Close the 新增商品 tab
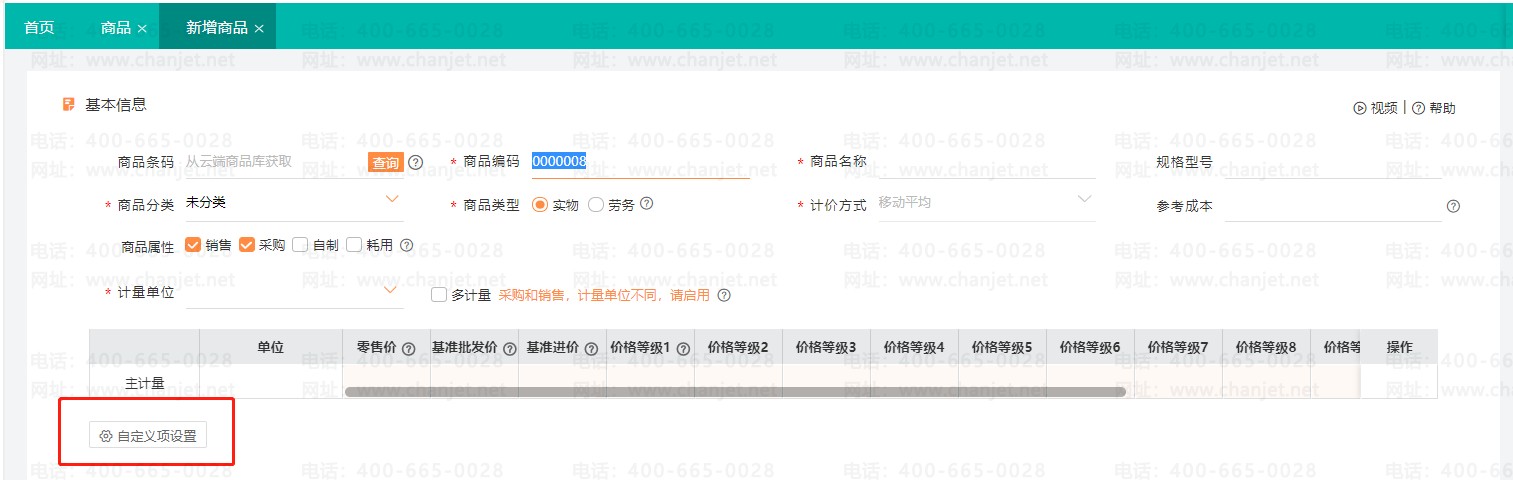The width and height of the screenshot is (1513, 480). (x=259, y=29)
